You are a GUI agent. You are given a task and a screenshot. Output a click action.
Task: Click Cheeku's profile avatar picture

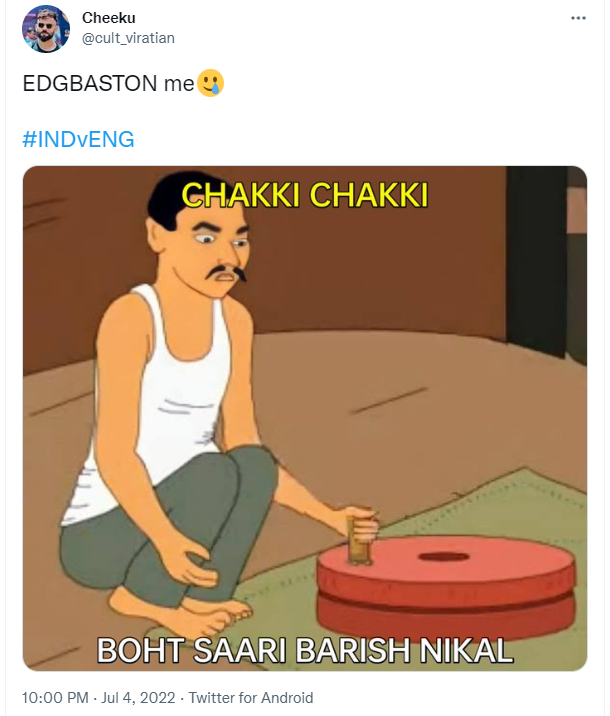(46, 29)
